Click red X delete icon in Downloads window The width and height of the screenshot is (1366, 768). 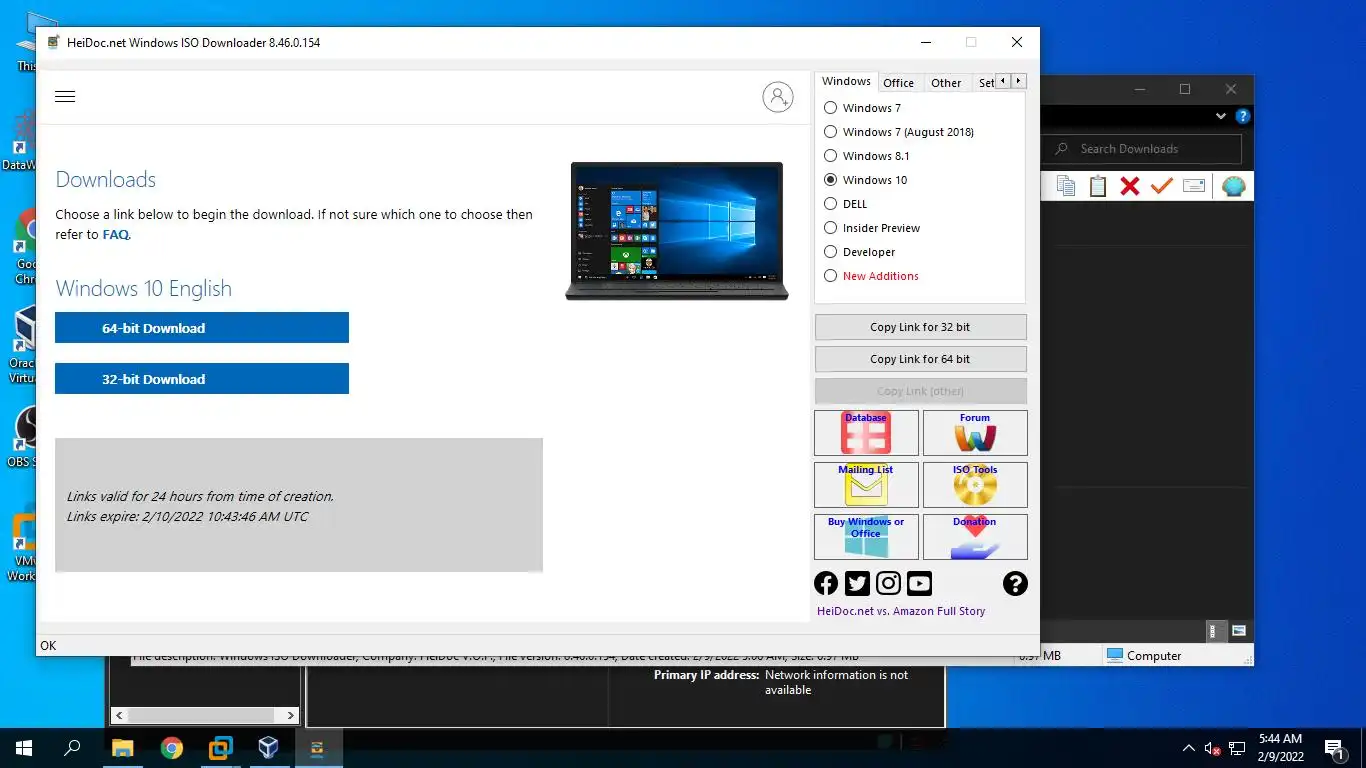coord(1130,186)
